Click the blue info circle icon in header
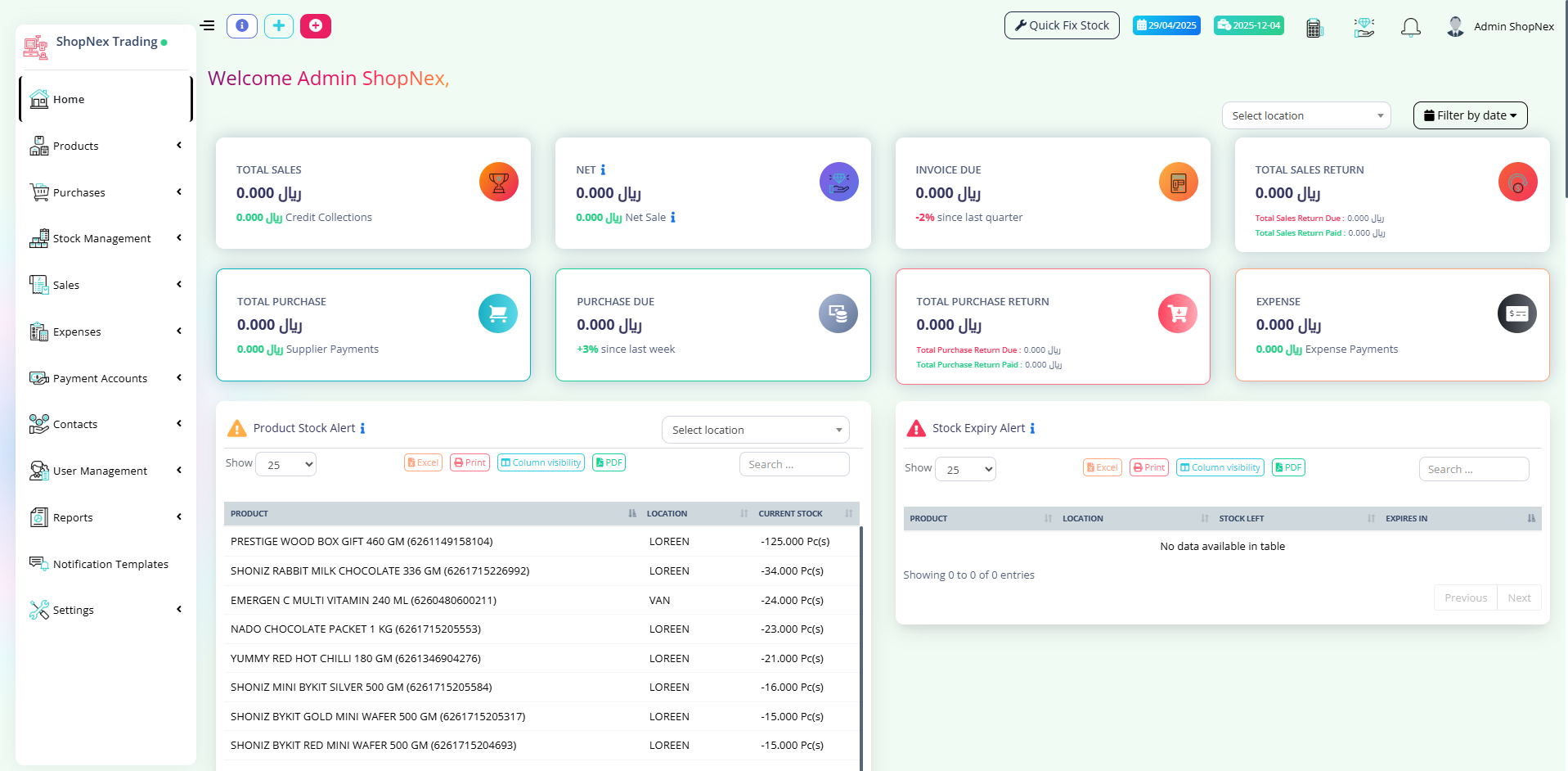 click(x=242, y=26)
